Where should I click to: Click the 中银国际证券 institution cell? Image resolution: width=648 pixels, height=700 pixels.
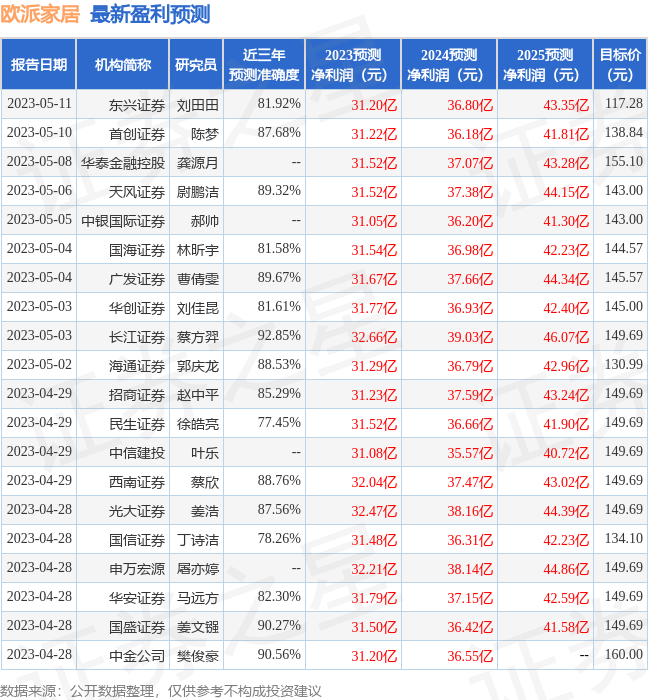point(123,221)
